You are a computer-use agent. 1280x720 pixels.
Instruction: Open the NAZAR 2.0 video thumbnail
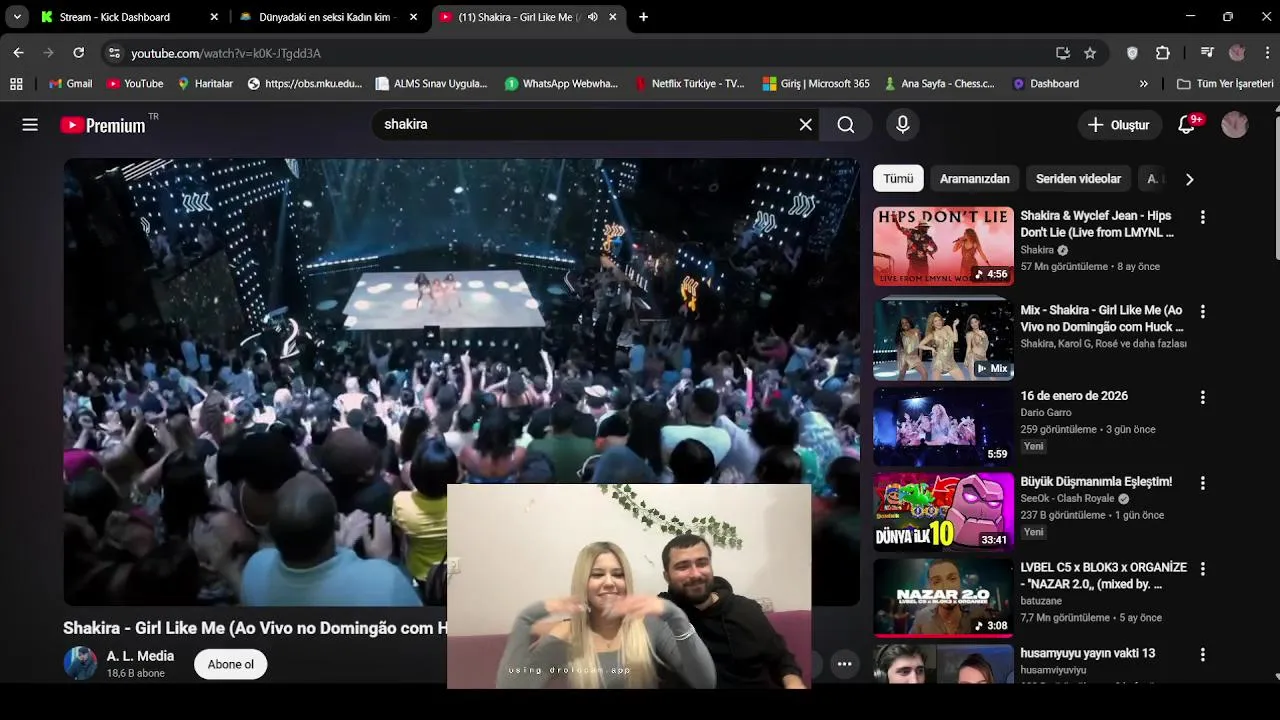click(943, 598)
